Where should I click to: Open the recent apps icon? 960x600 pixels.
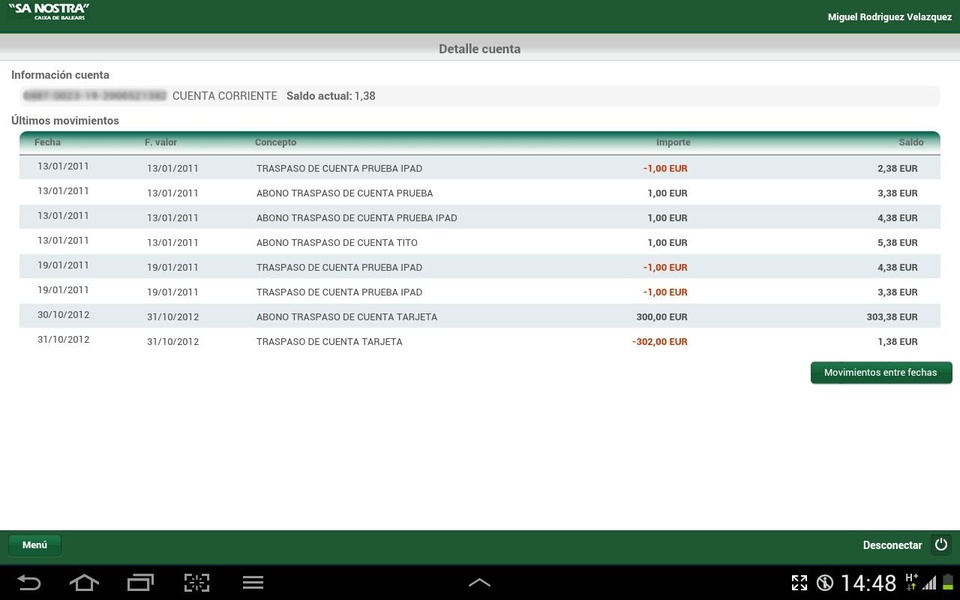coord(140,582)
